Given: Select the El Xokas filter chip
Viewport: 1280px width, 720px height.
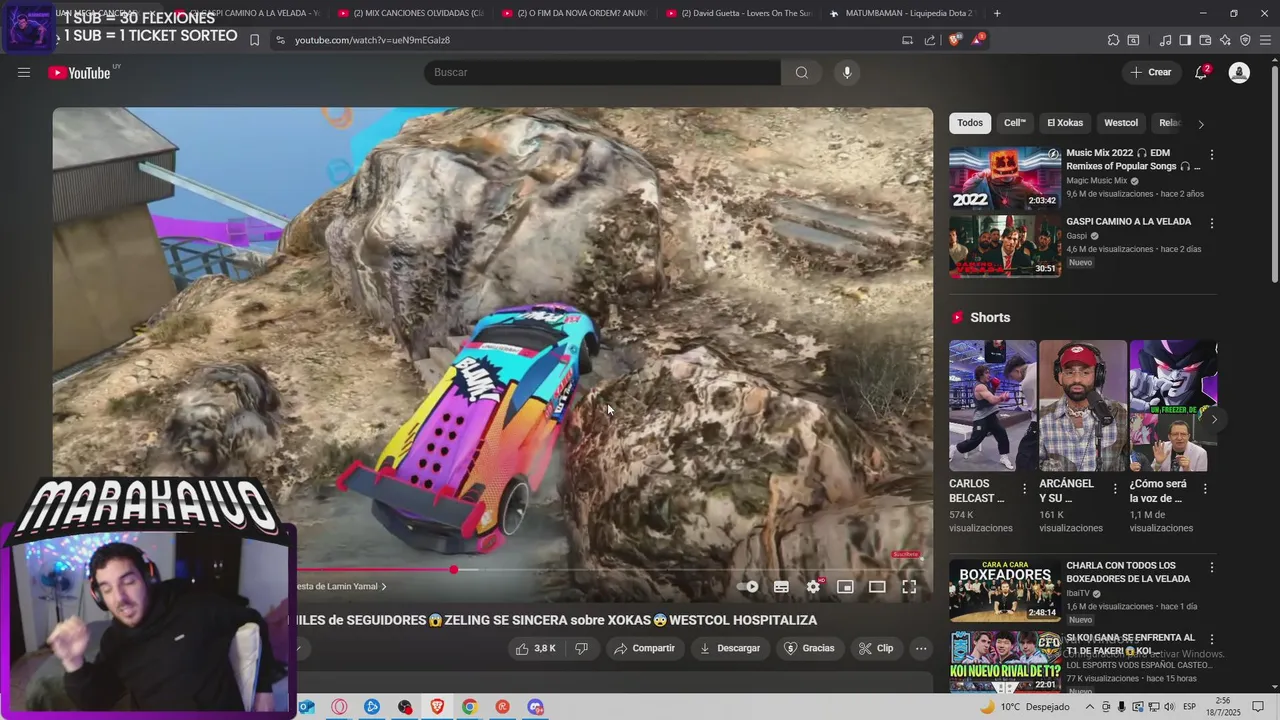Looking at the screenshot, I should coord(1065,123).
